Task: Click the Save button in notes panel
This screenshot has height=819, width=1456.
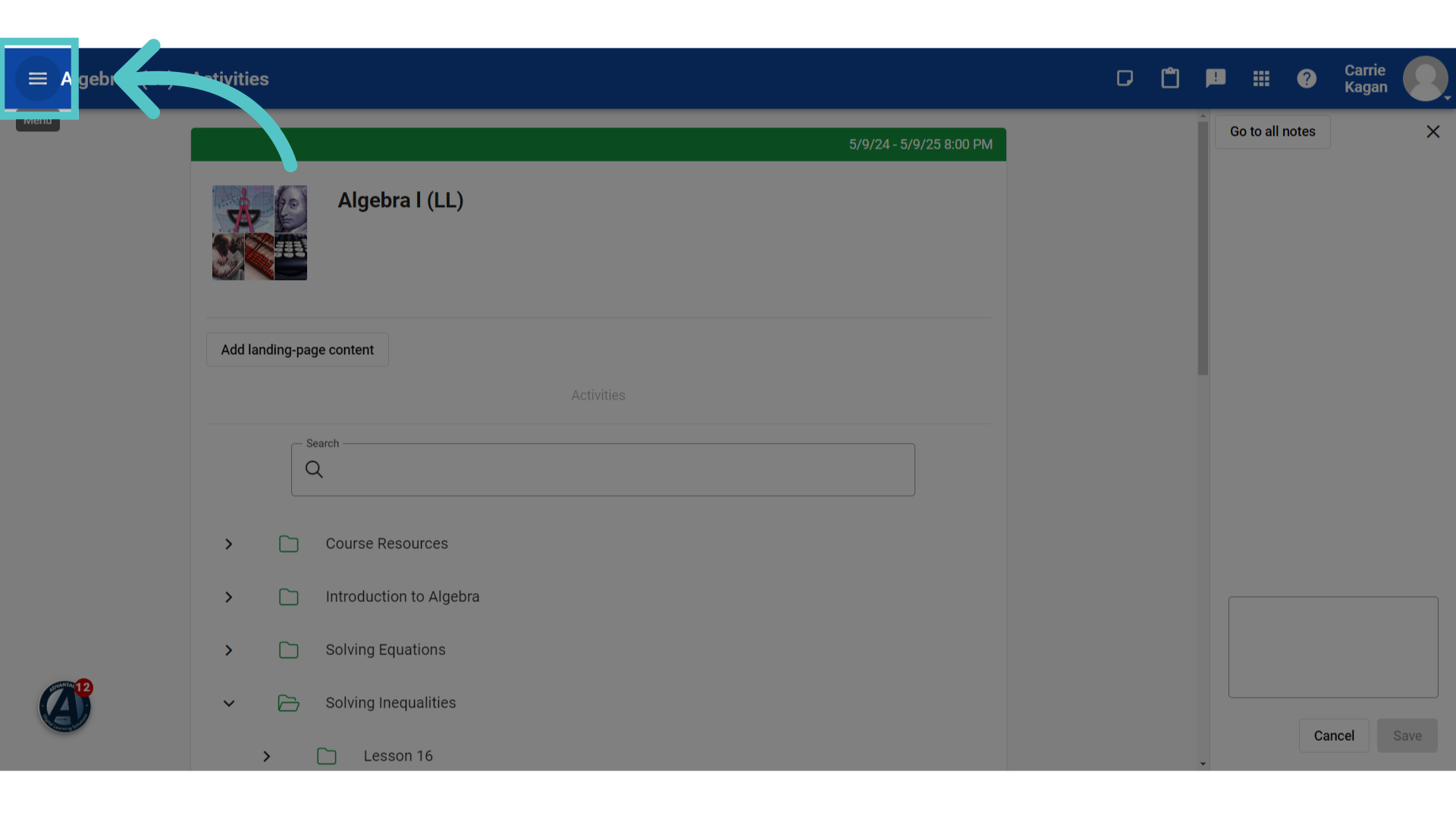Action: [1407, 736]
